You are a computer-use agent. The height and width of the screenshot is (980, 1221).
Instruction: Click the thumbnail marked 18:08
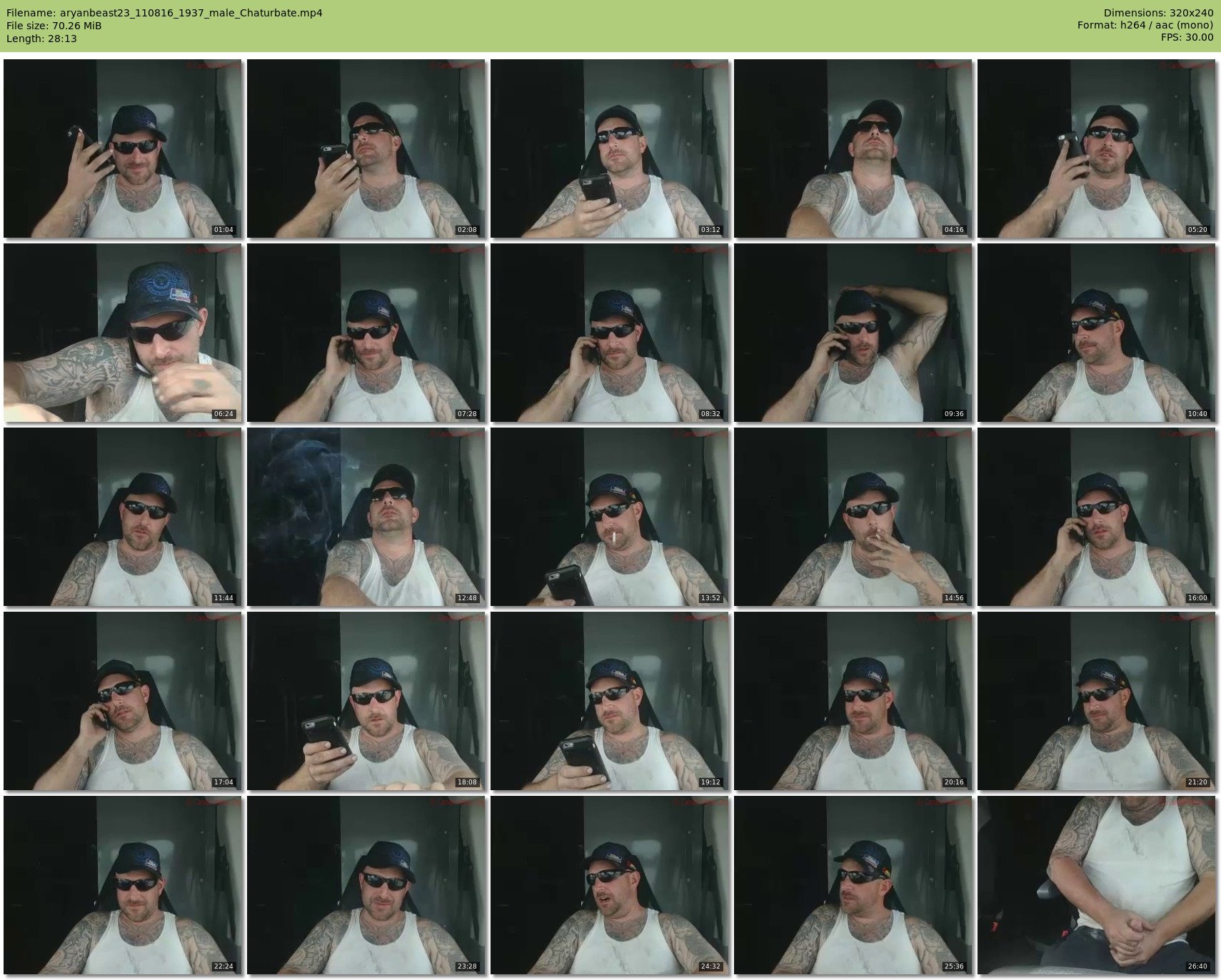pos(366,701)
